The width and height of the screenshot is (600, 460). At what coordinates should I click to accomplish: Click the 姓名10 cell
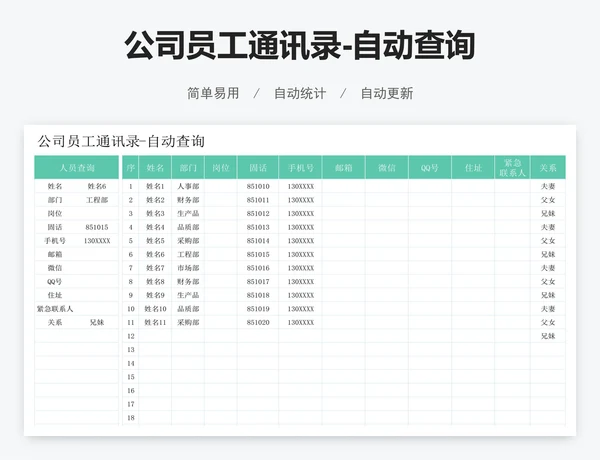(155, 309)
